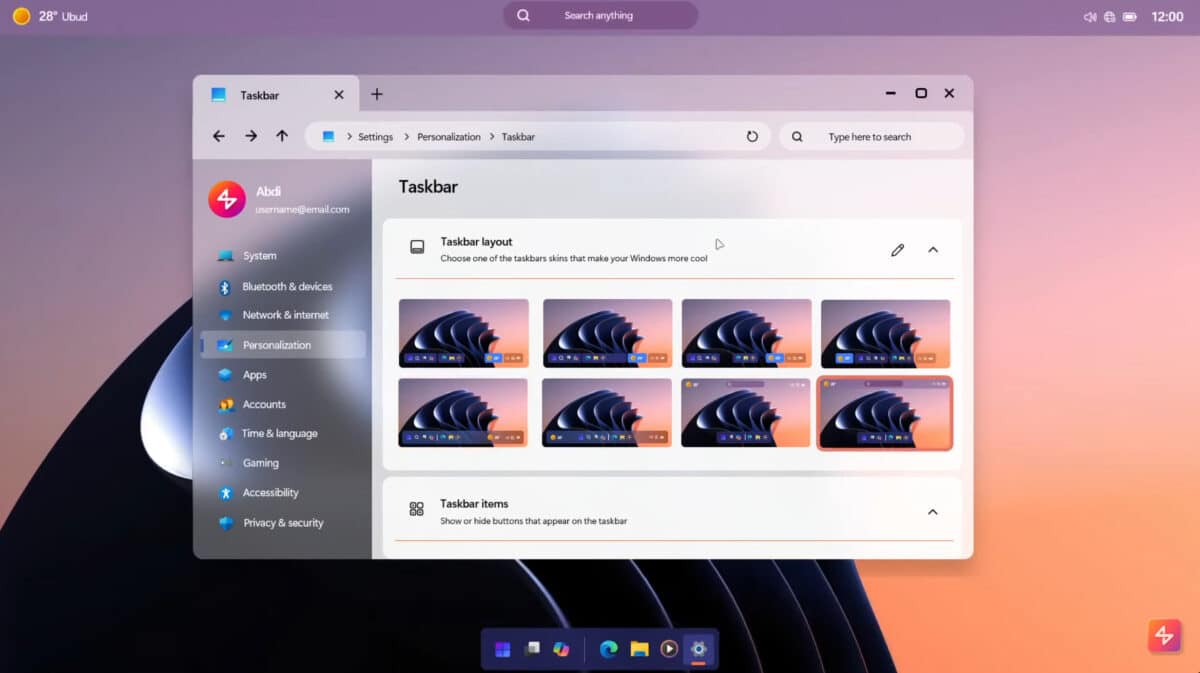The image size is (1200, 673).
Task: Click the speaker icon in the system tray
Action: [x=1089, y=16]
